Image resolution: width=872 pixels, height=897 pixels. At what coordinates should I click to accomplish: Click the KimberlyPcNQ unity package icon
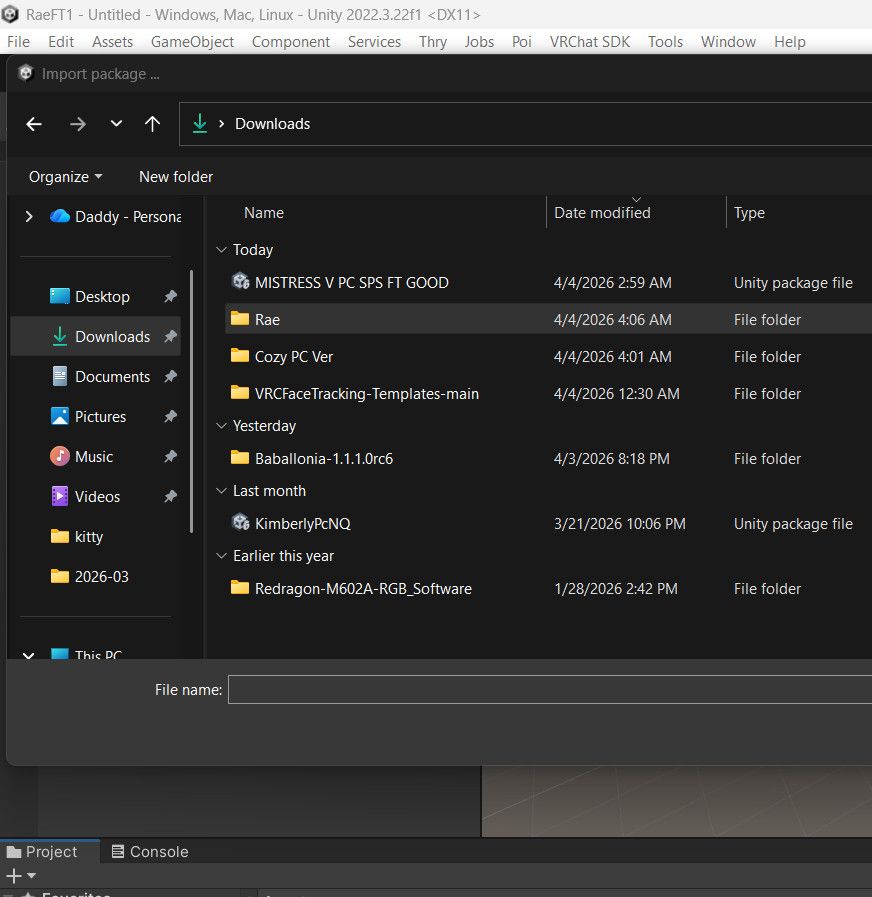[241, 522]
